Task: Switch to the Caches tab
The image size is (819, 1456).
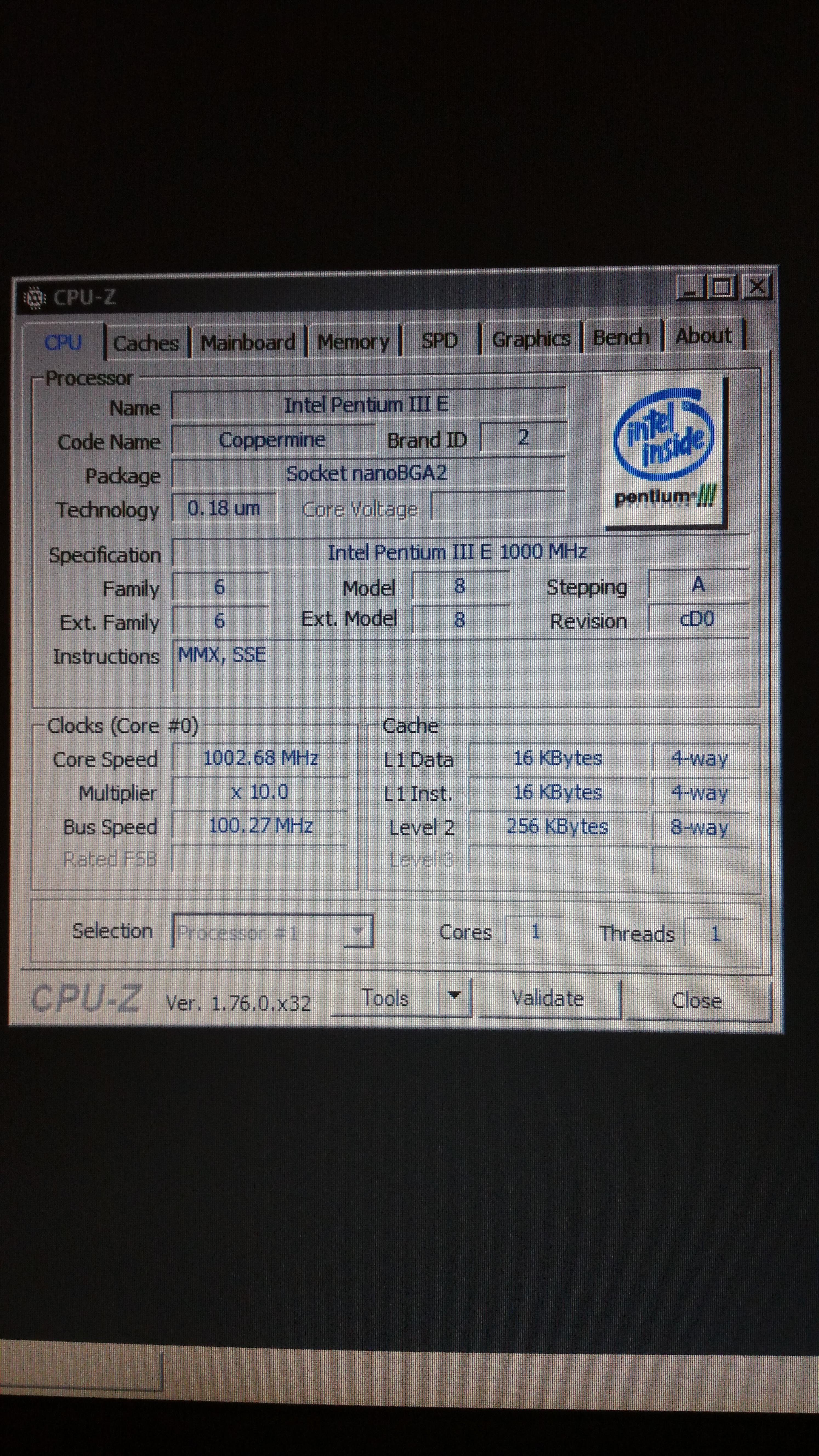Action: (x=146, y=343)
